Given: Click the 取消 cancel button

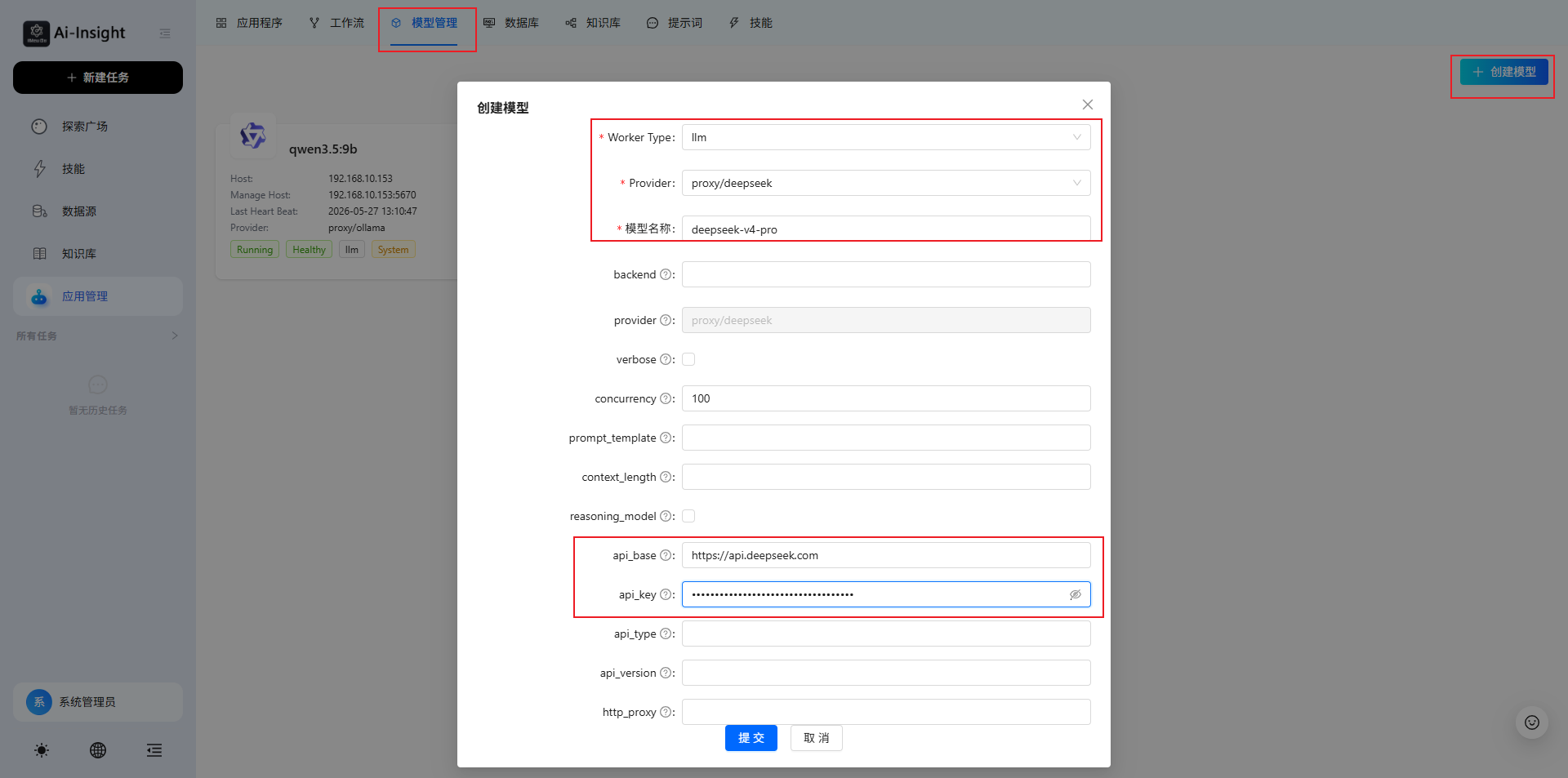Looking at the screenshot, I should (817, 738).
